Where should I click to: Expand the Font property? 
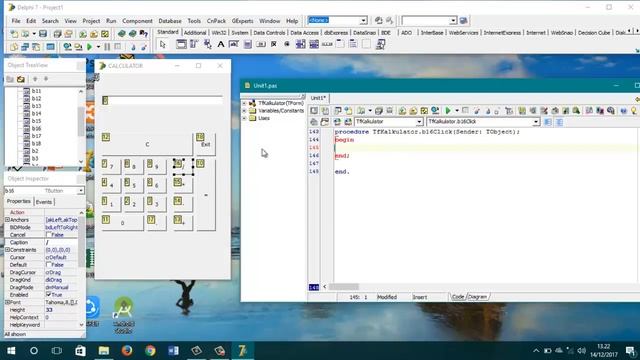tap(7, 302)
